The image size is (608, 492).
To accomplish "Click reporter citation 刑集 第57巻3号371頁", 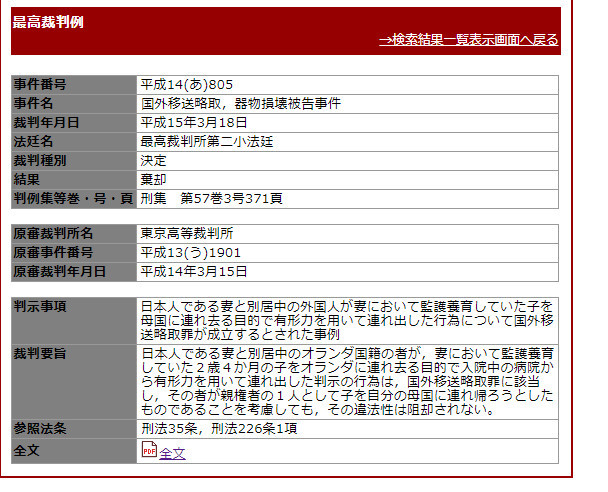I will [x=211, y=199].
